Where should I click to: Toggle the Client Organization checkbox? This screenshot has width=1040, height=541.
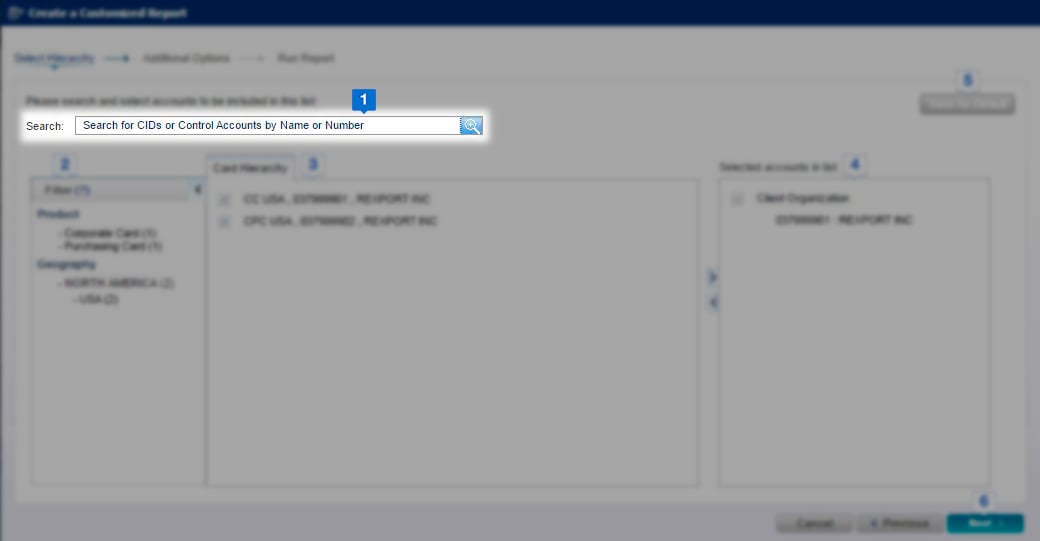[x=737, y=199]
